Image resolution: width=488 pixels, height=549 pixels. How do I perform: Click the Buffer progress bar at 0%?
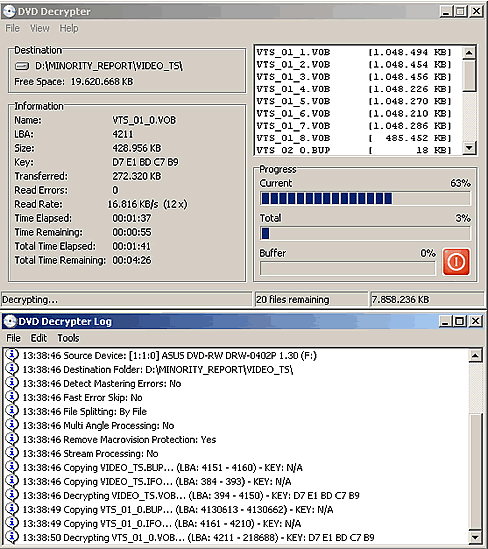click(348, 268)
